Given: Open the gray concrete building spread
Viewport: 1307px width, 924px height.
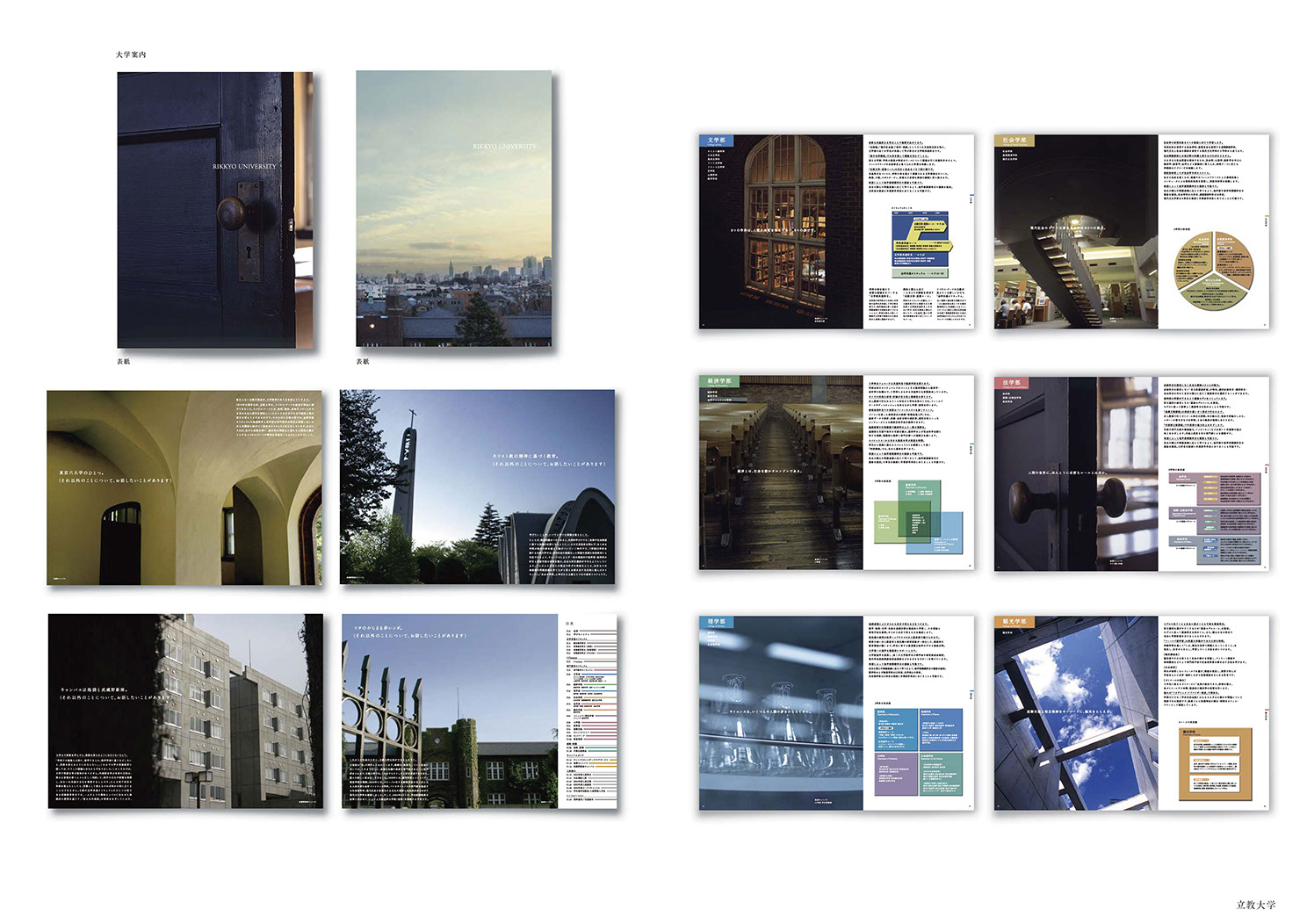Looking at the screenshot, I should pos(185,711).
